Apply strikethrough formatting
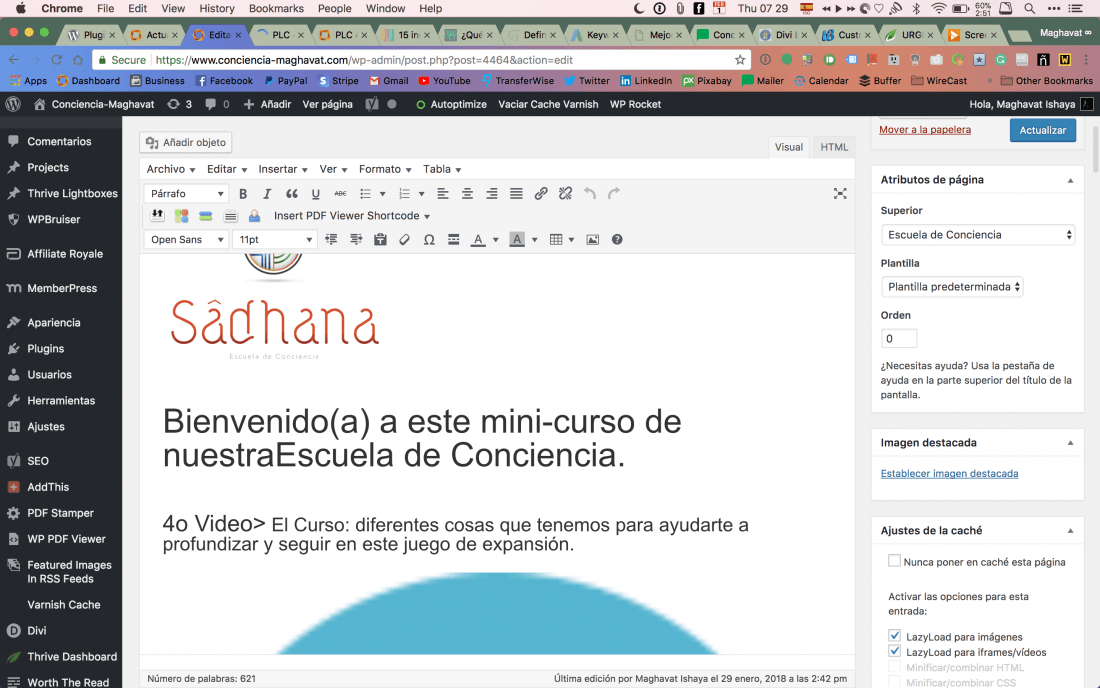This screenshot has height=688, width=1100. pyautogui.click(x=340, y=194)
